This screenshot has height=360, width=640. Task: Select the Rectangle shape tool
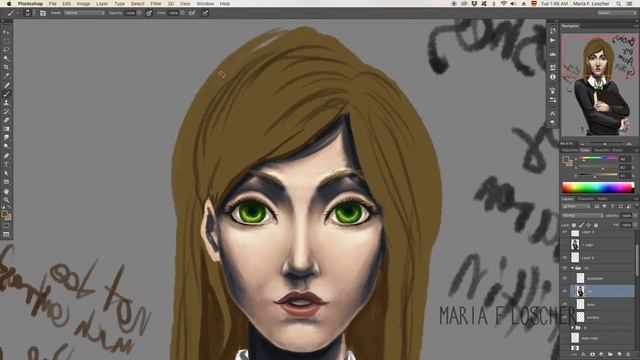coord(6,182)
